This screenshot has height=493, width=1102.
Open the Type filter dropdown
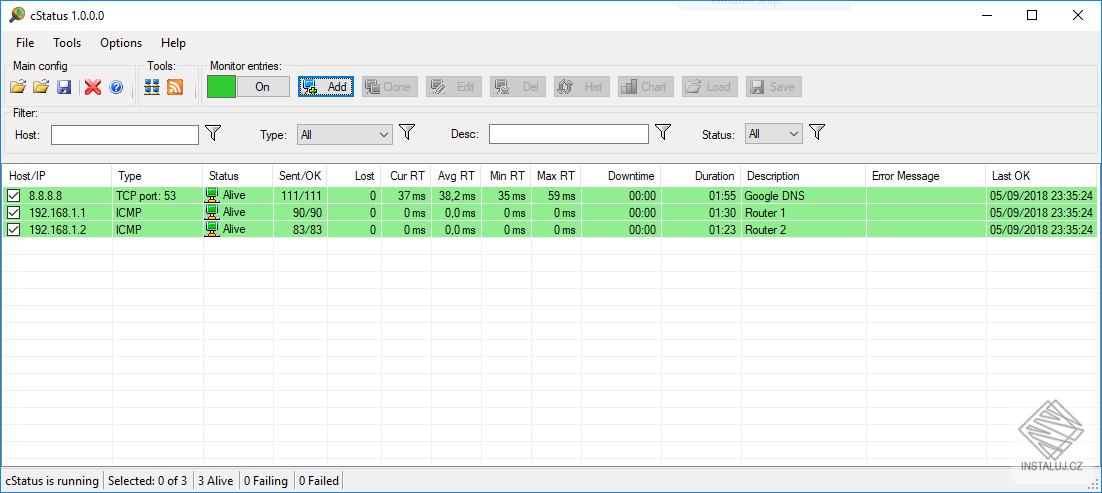click(345, 134)
